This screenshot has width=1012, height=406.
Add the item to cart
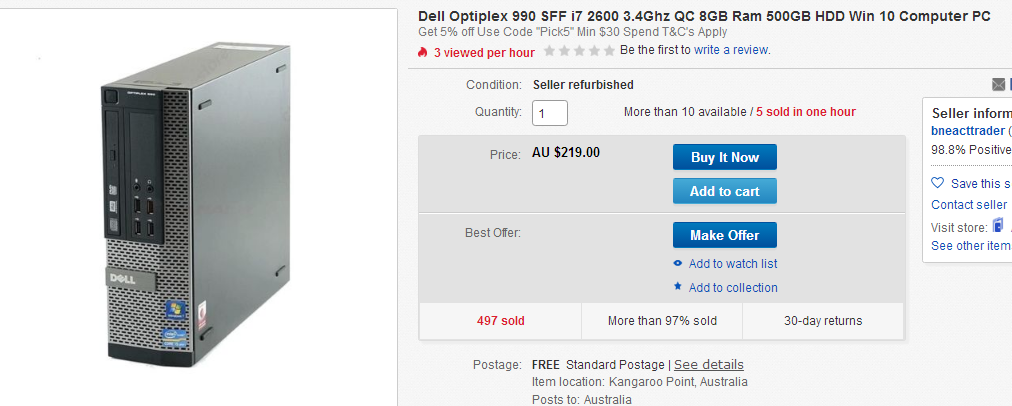[725, 191]
